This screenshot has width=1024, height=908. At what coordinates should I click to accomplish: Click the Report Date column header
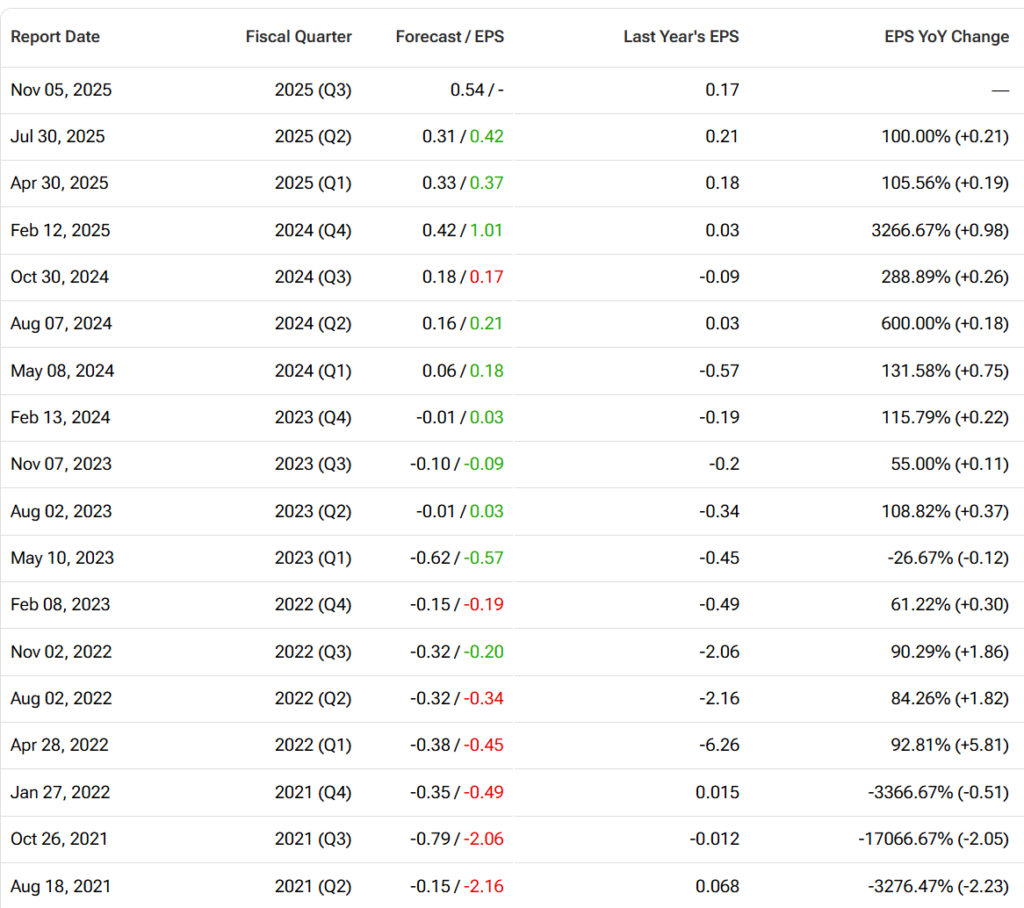(55, 37)
